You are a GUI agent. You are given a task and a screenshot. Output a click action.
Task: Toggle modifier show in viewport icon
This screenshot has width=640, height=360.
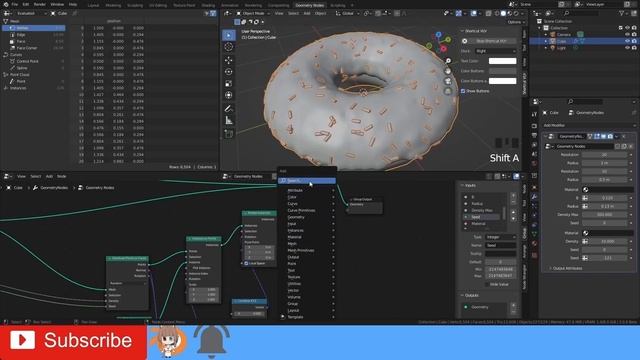603,136
